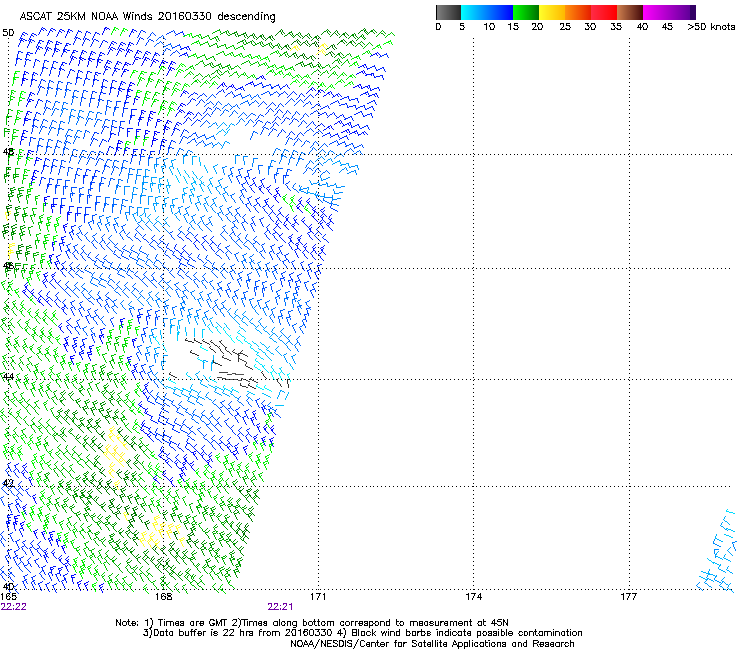Click the purple time stamp '22:21'
Screen dimensions: 740x650
click(280, 607)
